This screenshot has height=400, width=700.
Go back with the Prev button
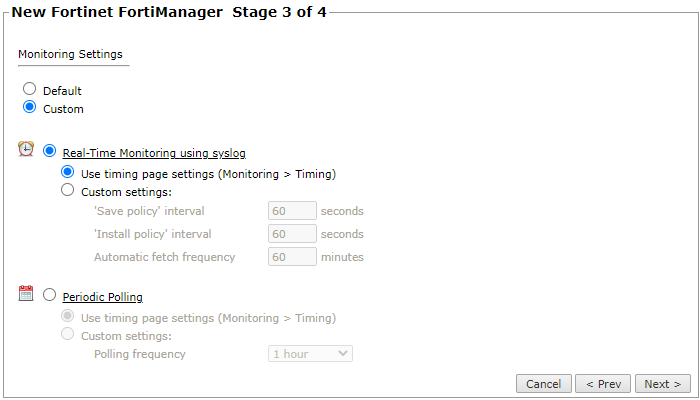604,384
